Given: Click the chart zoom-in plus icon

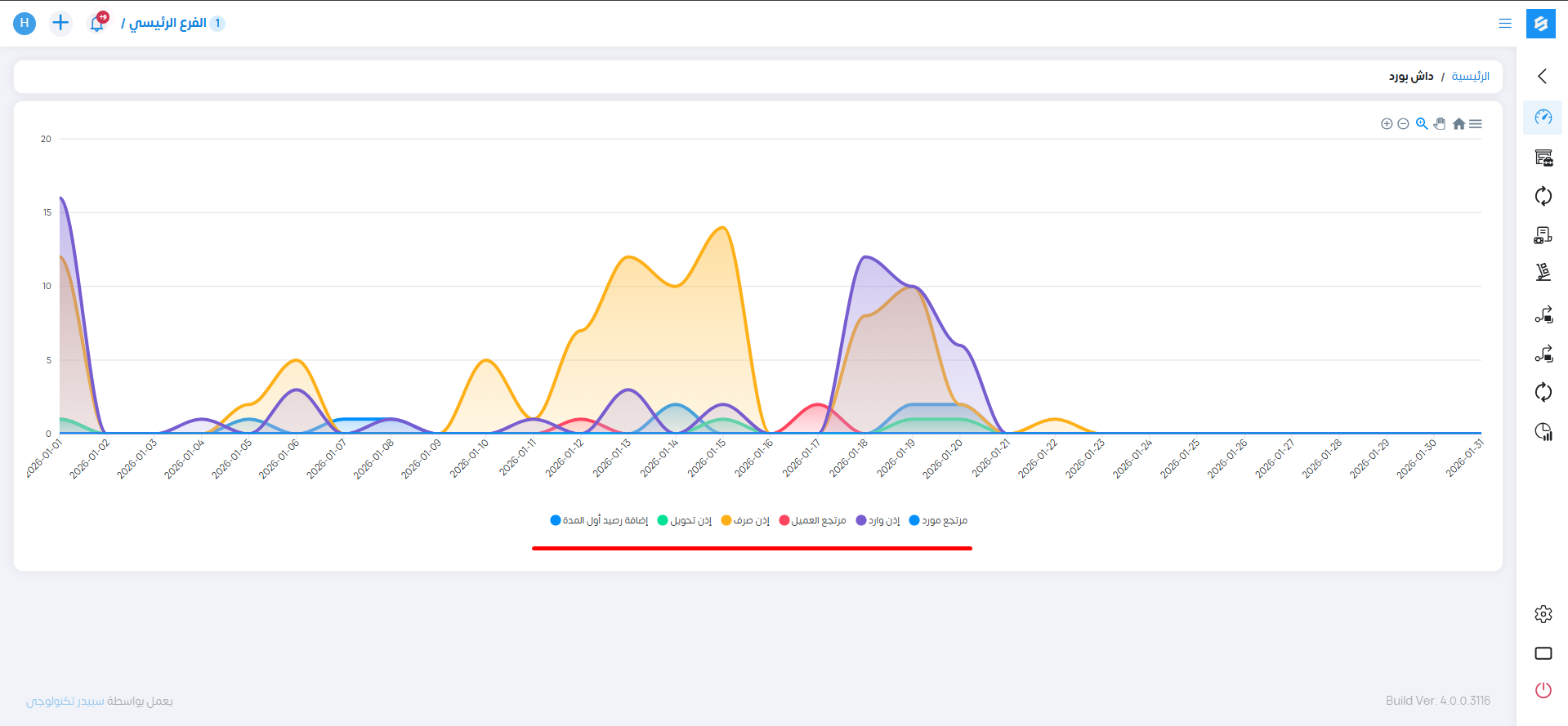Looking at the screenshot, I should pos(1387,124).
